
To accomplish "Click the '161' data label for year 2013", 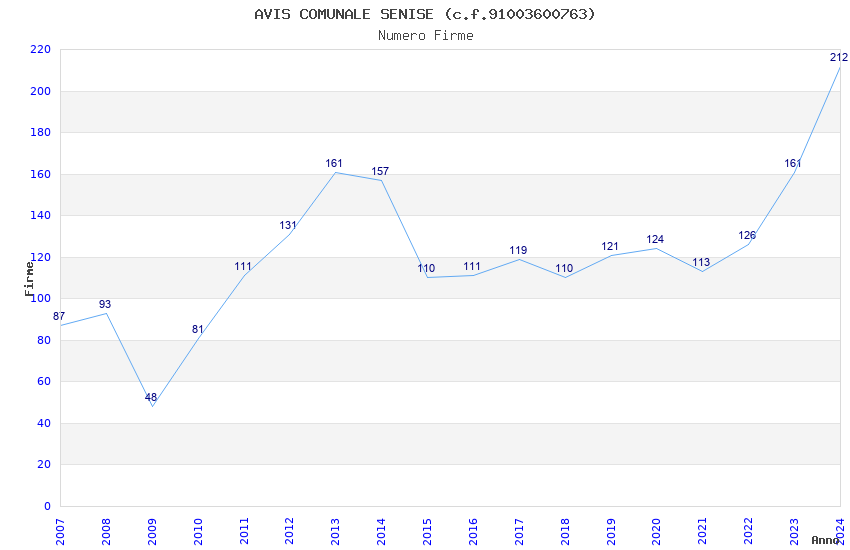I will click(x=334, y=163).
